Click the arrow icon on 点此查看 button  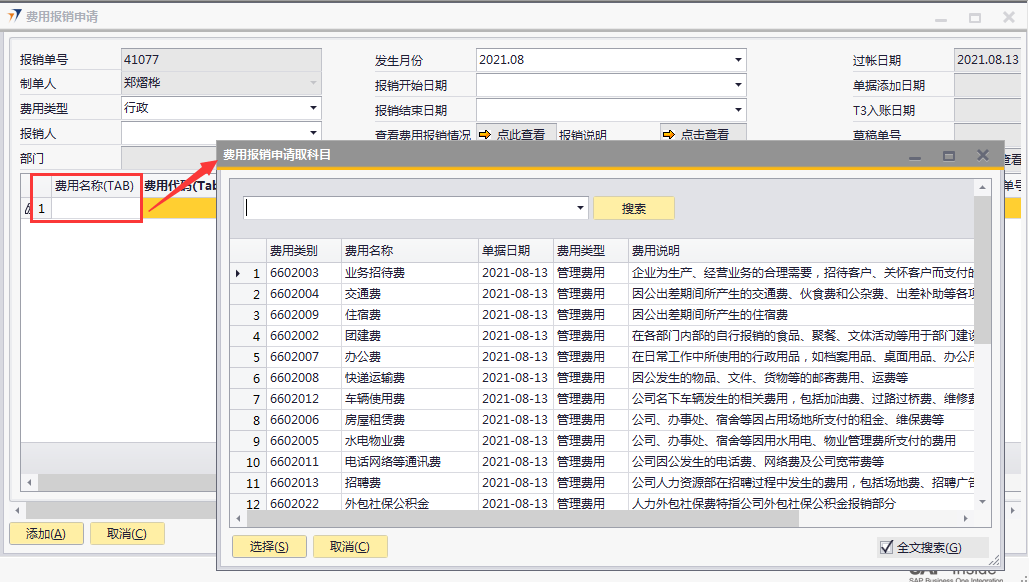486,134
